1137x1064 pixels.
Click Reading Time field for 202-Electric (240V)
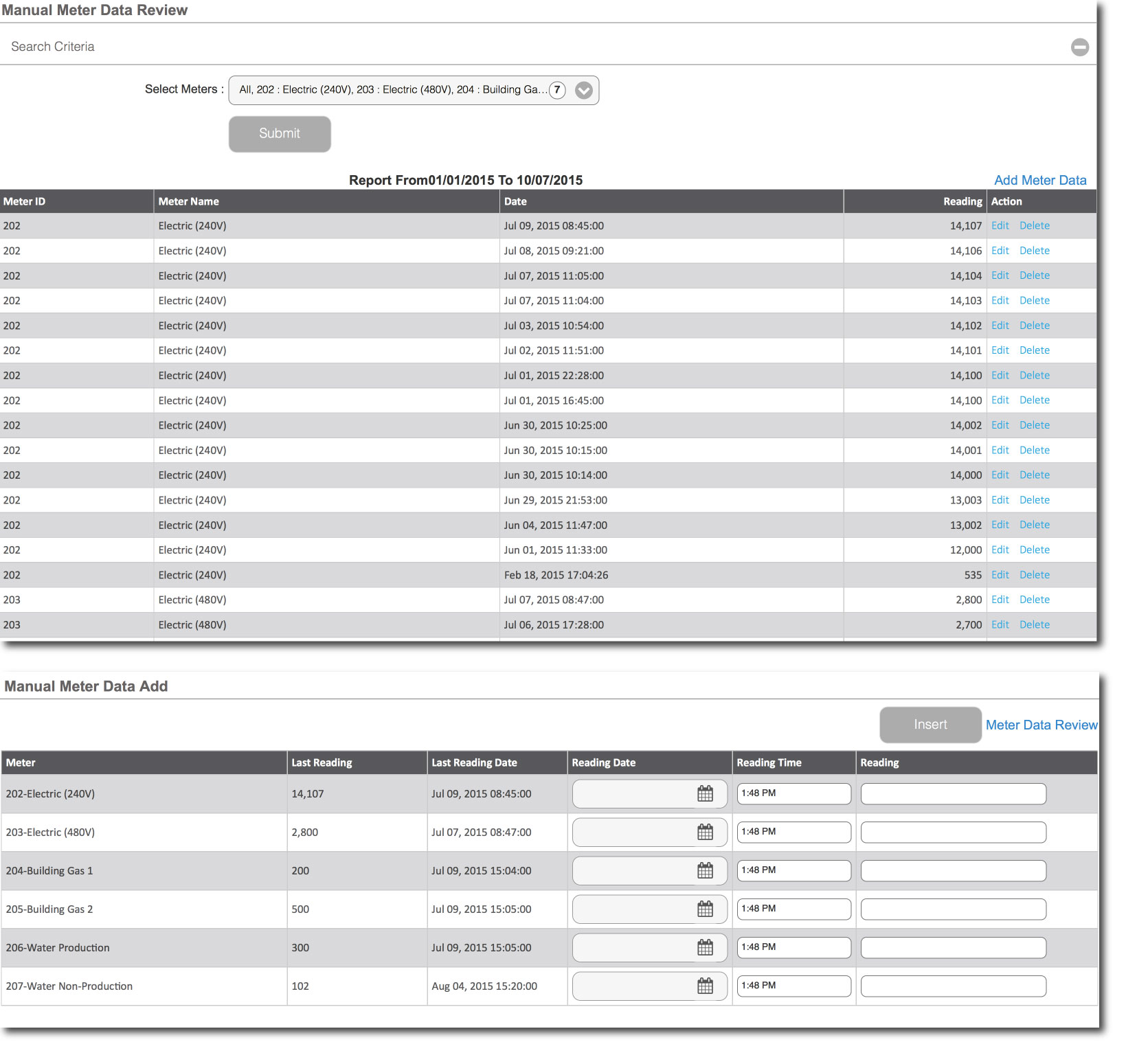pos(793,793)
